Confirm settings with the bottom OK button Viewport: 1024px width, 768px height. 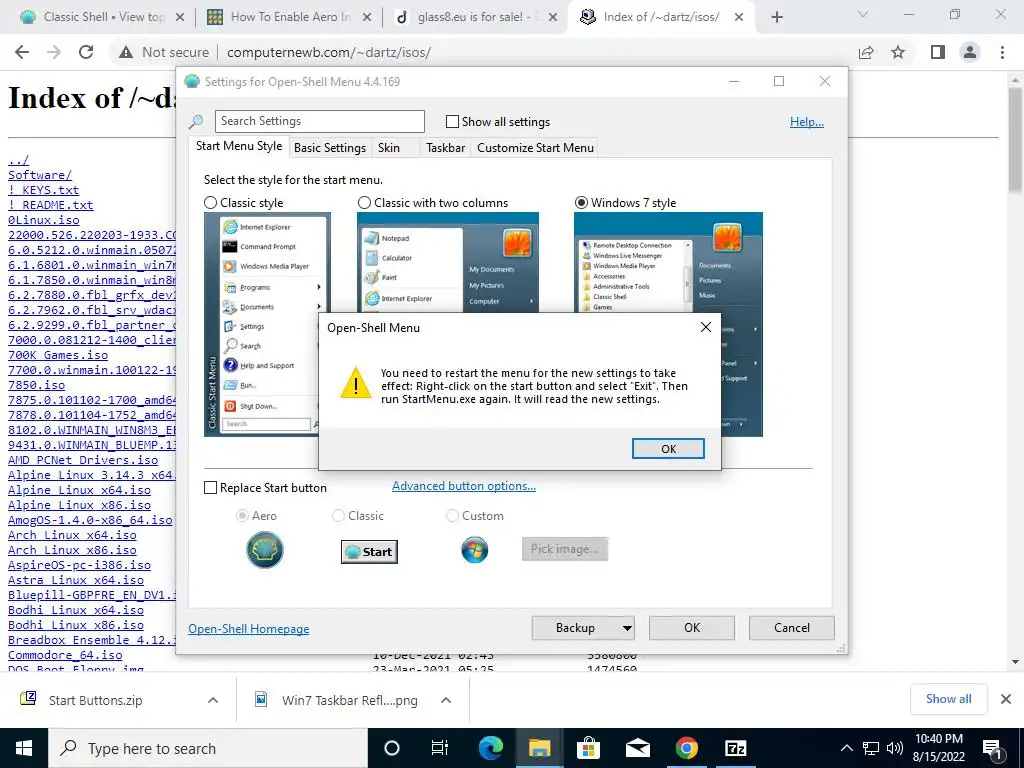coord(692,628)
